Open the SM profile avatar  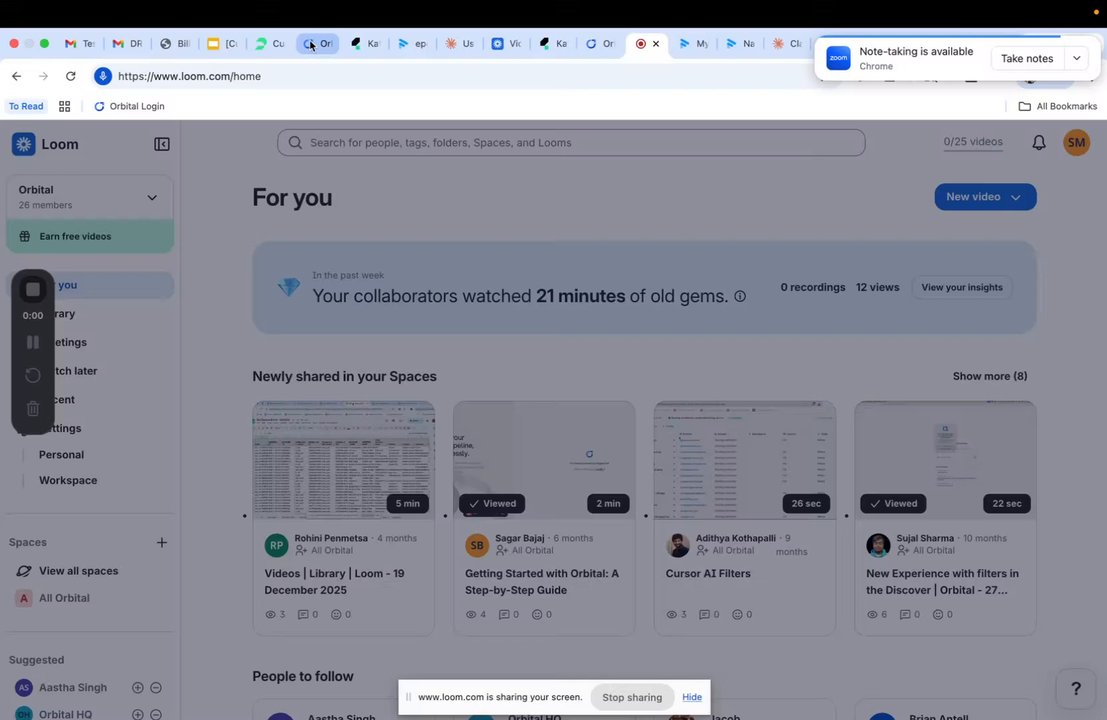coord(1076,143)
